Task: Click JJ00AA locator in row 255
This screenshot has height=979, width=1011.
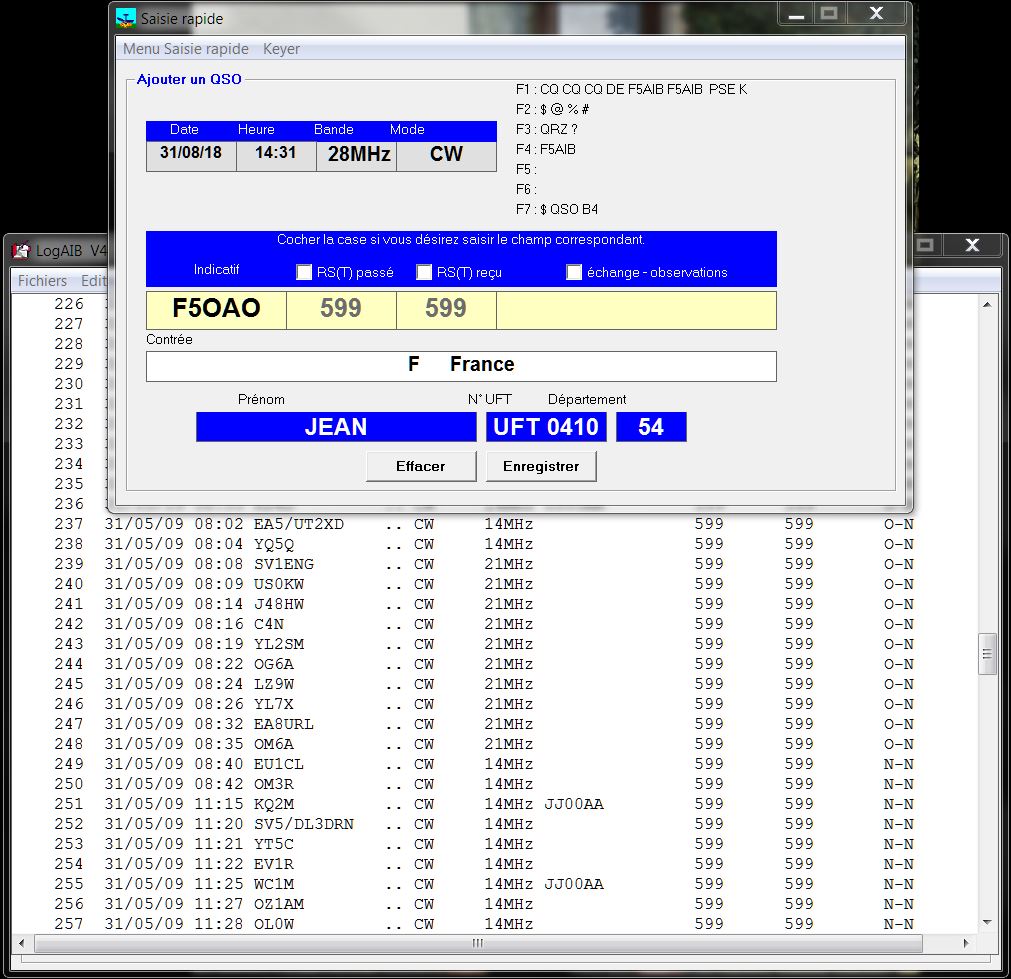Action: 574,884
